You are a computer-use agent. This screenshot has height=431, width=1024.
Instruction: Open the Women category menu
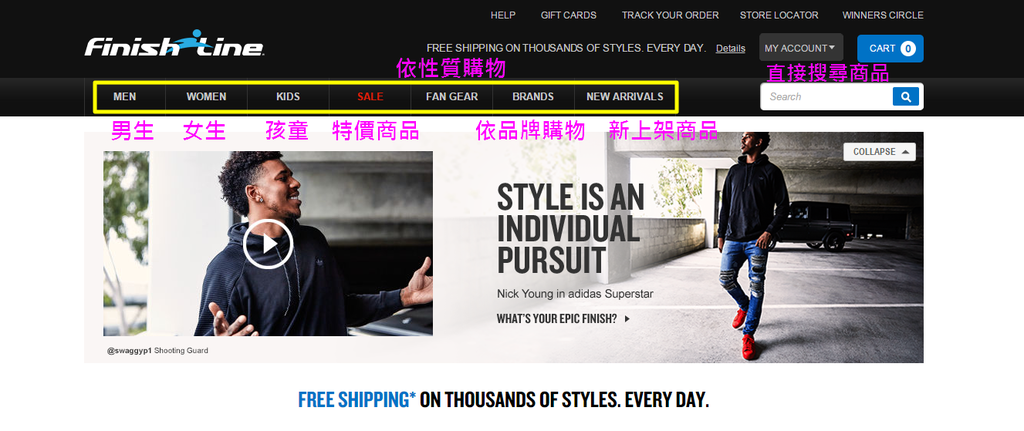[206, 97]
